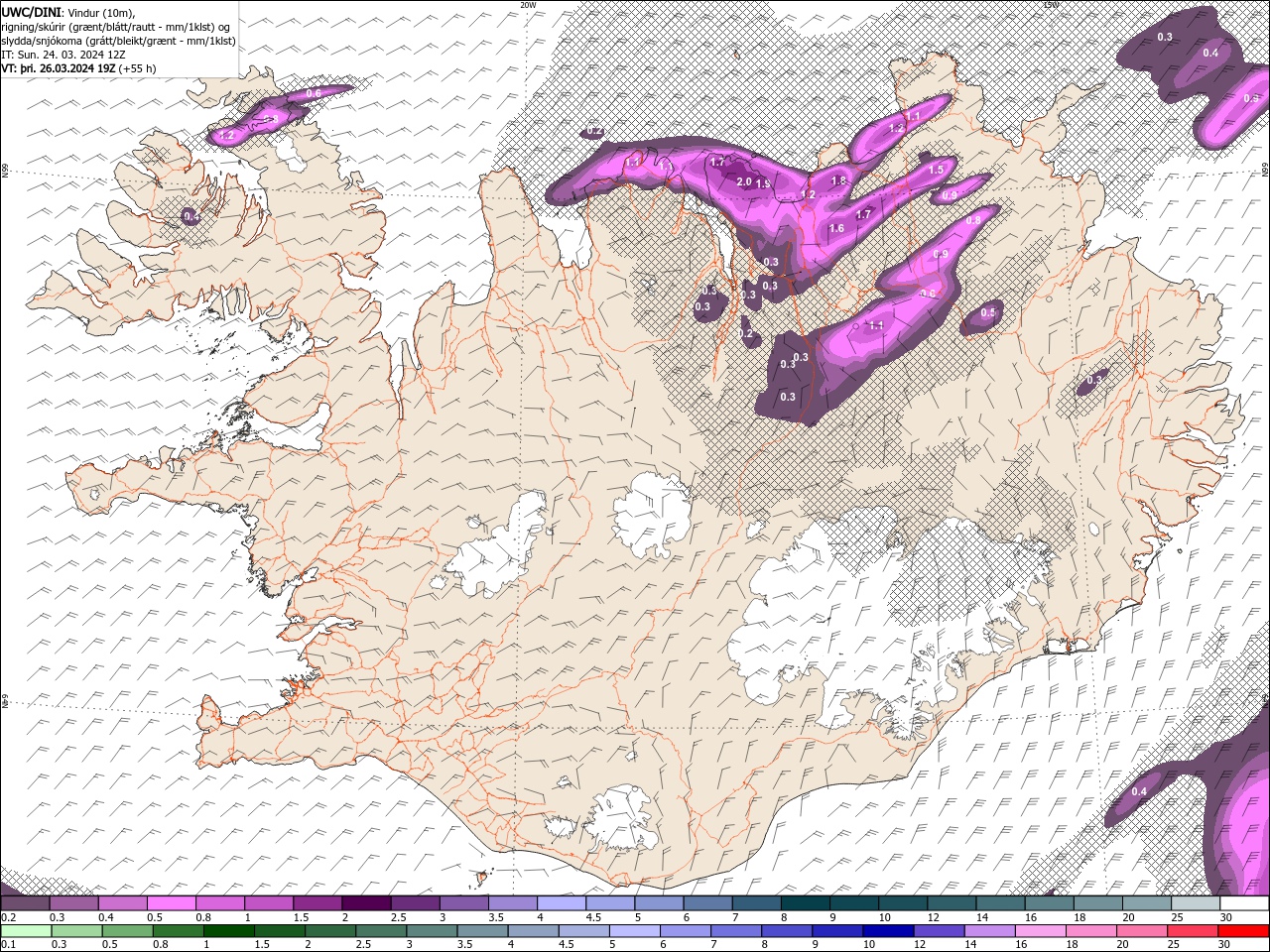Pick the navy blue swatch between 10 and 12
Image resolution: width=1270 pixels, height=952 pixels.
click(886, 930)
